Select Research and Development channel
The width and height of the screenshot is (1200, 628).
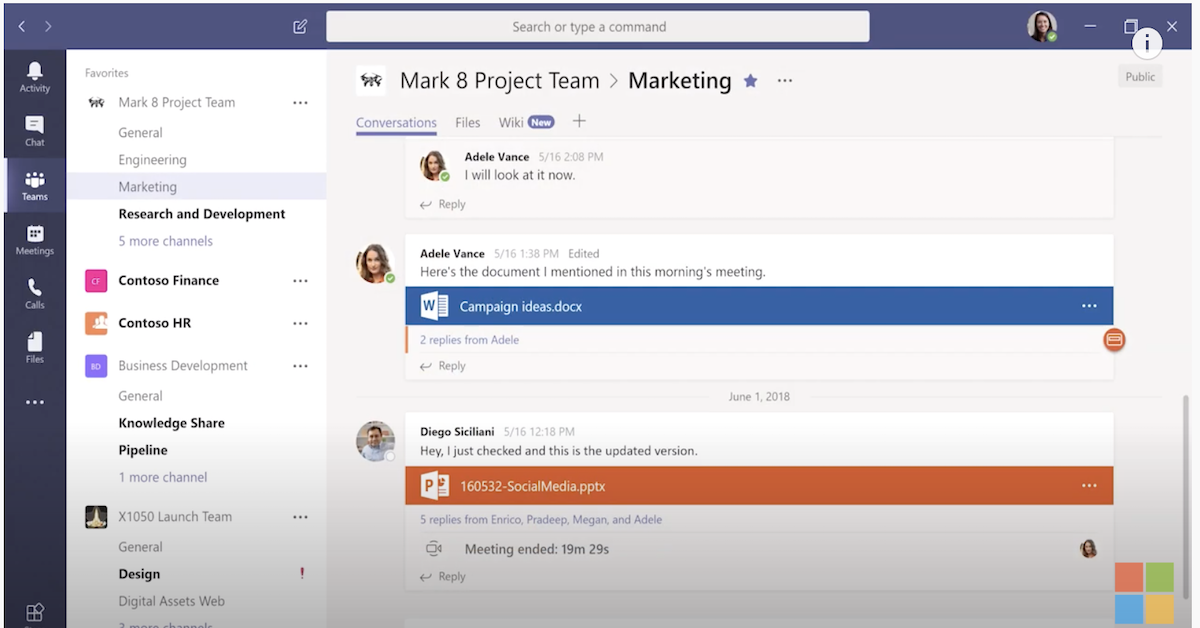click(x=202, y=214)
